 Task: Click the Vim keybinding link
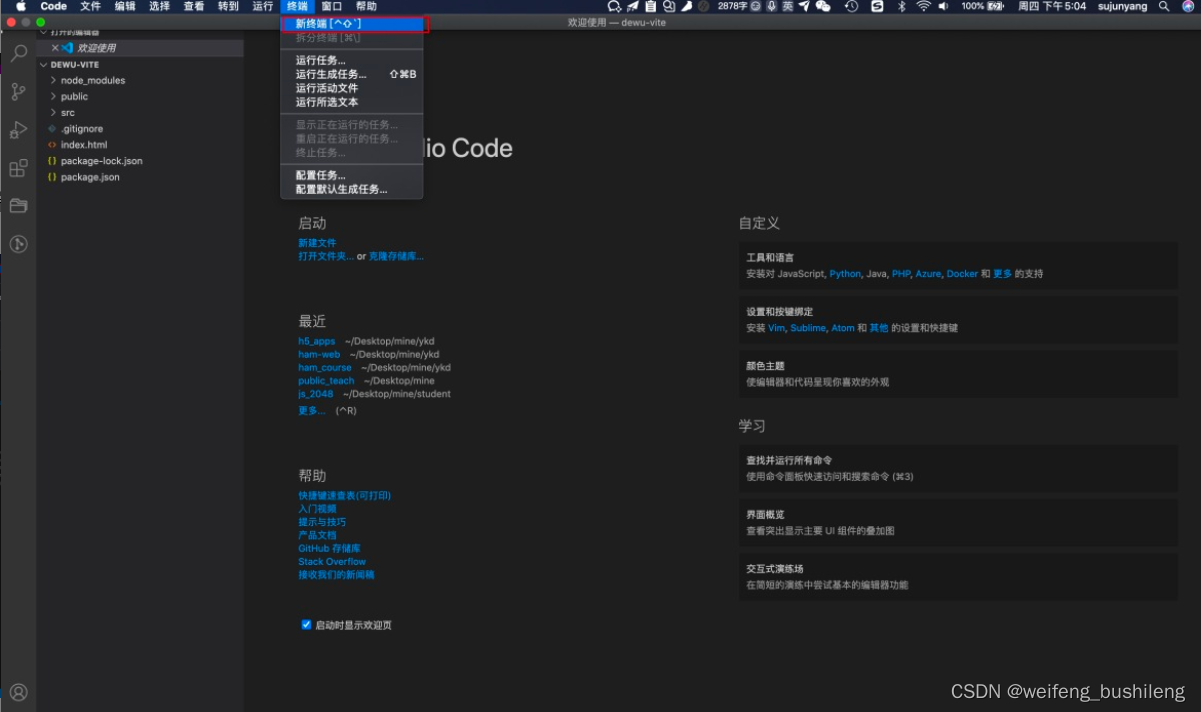click(776, 328)
